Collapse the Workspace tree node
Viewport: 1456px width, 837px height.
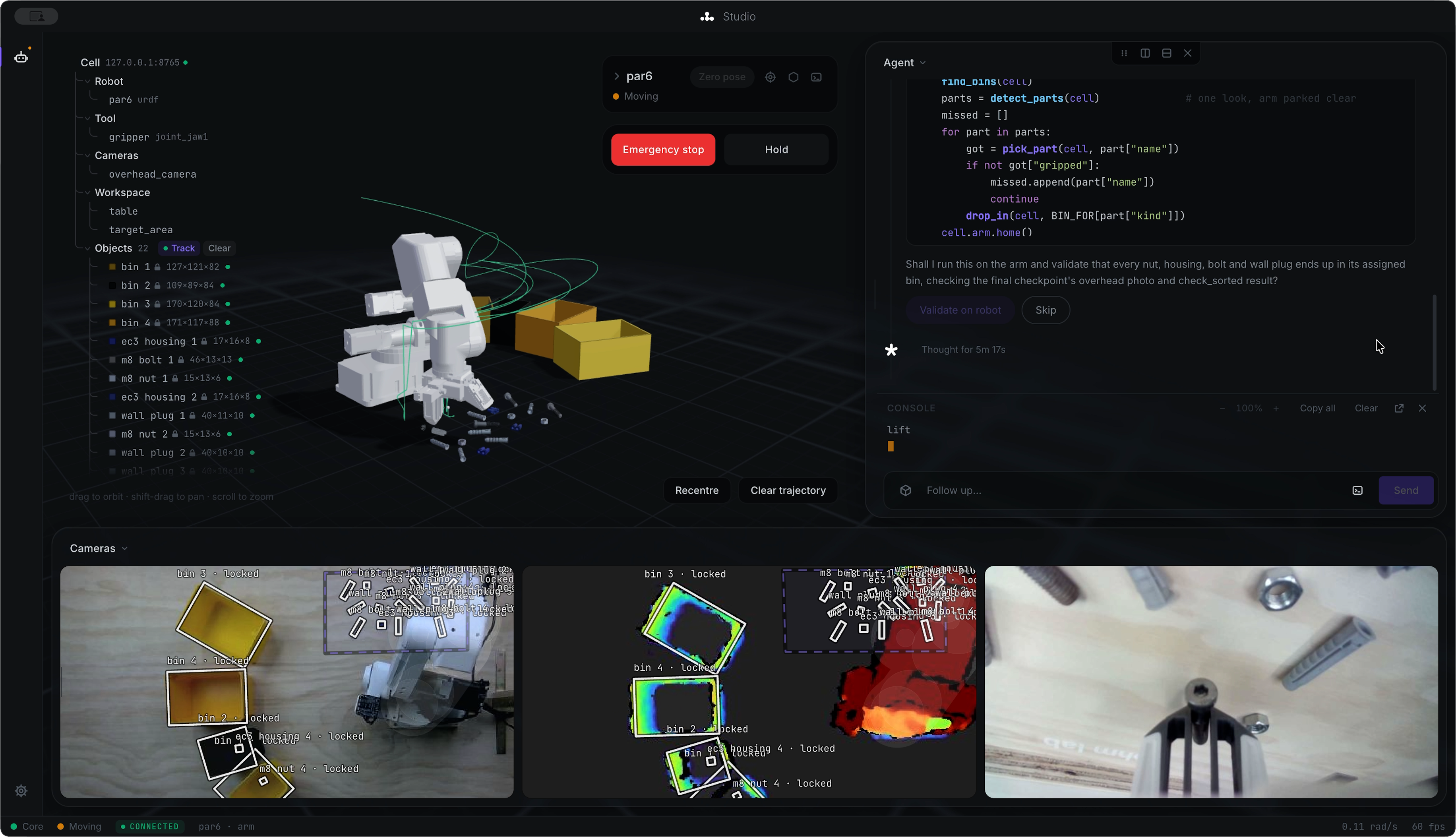[87, 193]
